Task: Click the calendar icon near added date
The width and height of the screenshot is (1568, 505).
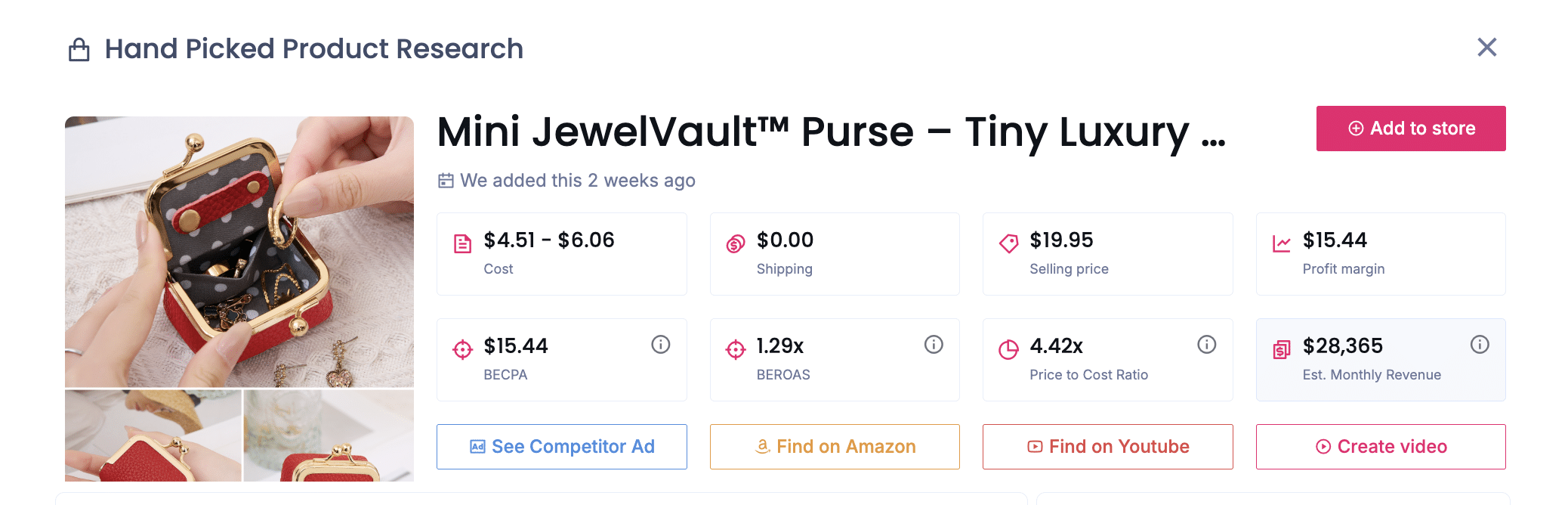Action: [446, 181]
